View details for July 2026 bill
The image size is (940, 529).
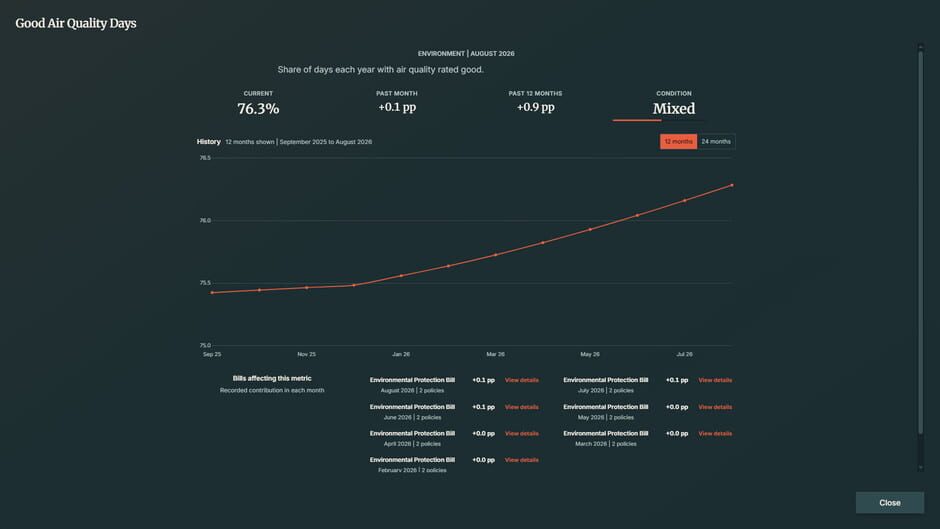click(715, 380)
